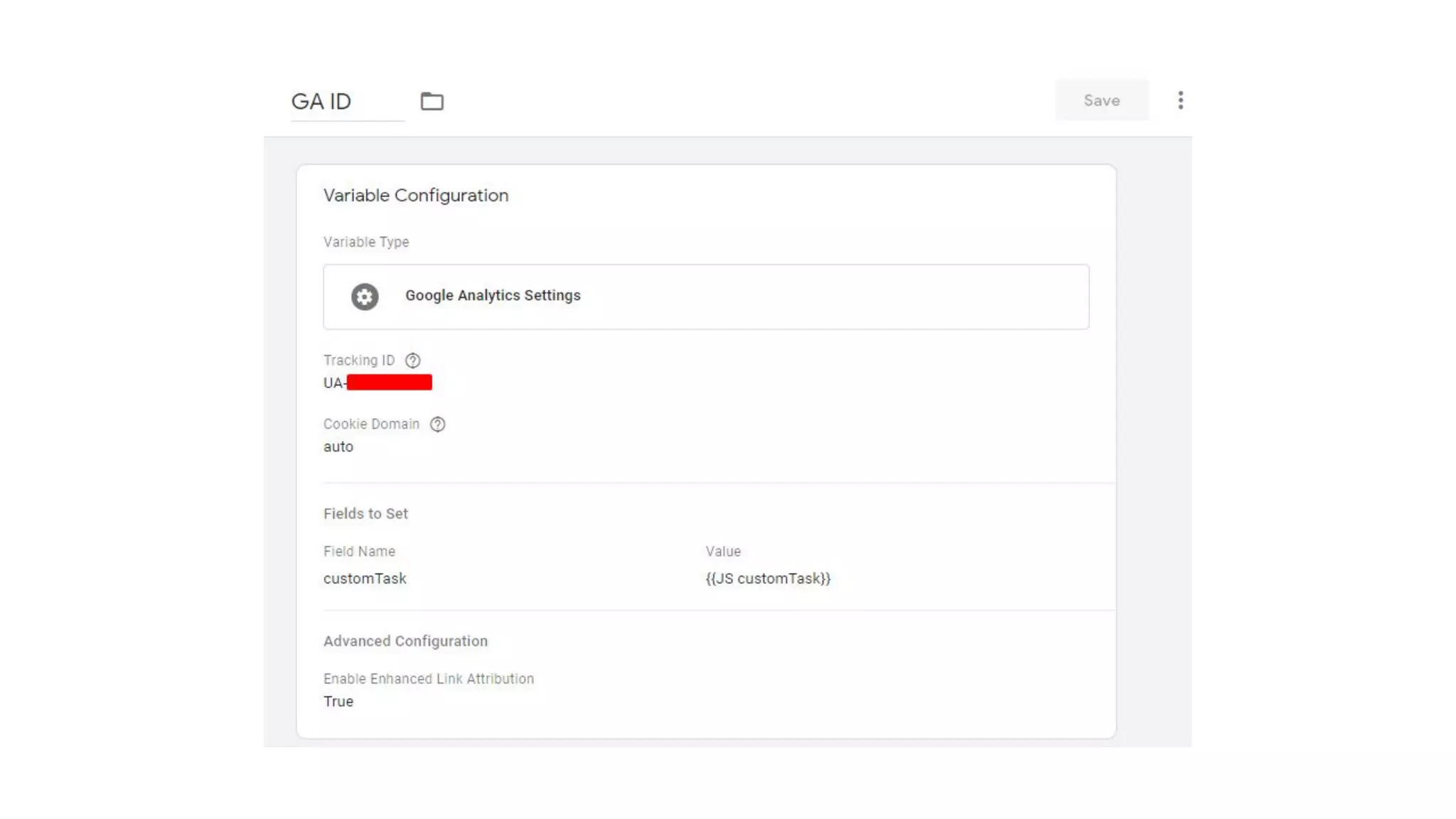Click the Variable Type label
Image resolution: width=1456 pixels, height=819 pixels.
pyautogui.click(x=366, y=242)
